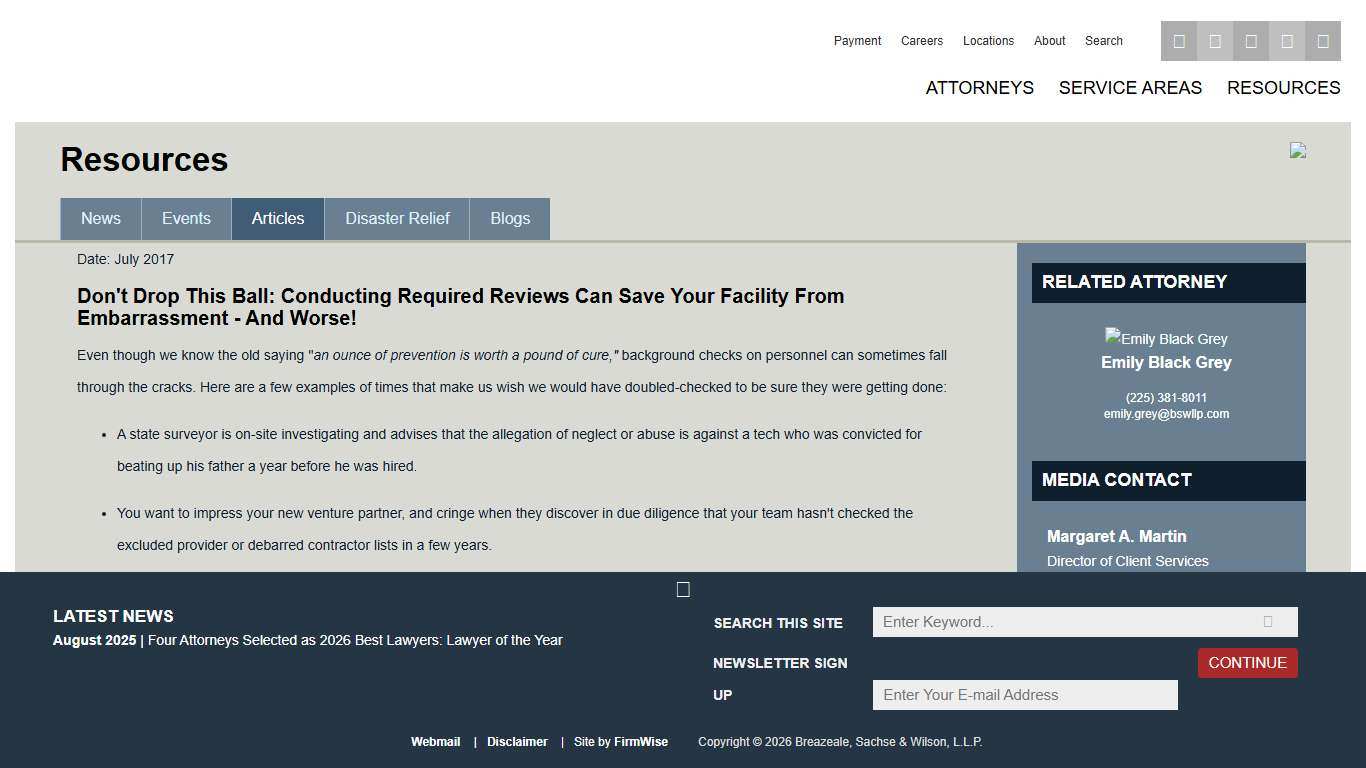Viewport: 1366px width, 768px height.
Task: Open the RESOURCES menu
Action: point(1283,88)
